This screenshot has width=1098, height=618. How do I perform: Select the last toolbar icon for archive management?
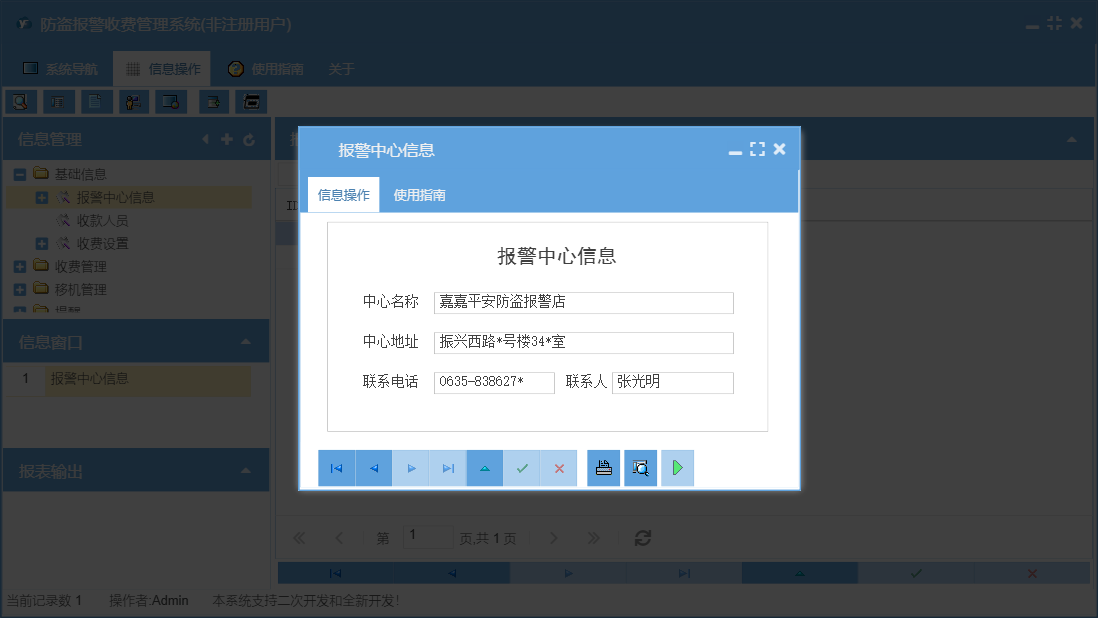(x=251, y=101)
